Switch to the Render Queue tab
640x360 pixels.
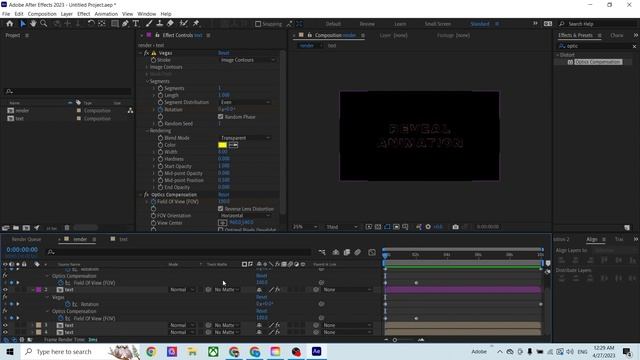point(26,239)
